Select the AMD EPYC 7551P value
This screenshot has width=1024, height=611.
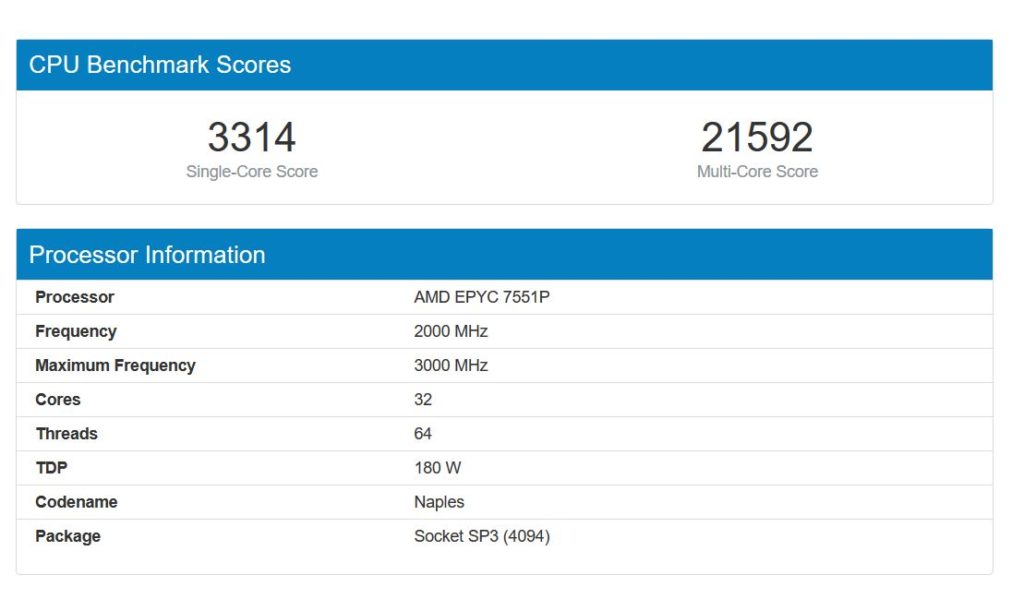[x=482, y=297]
